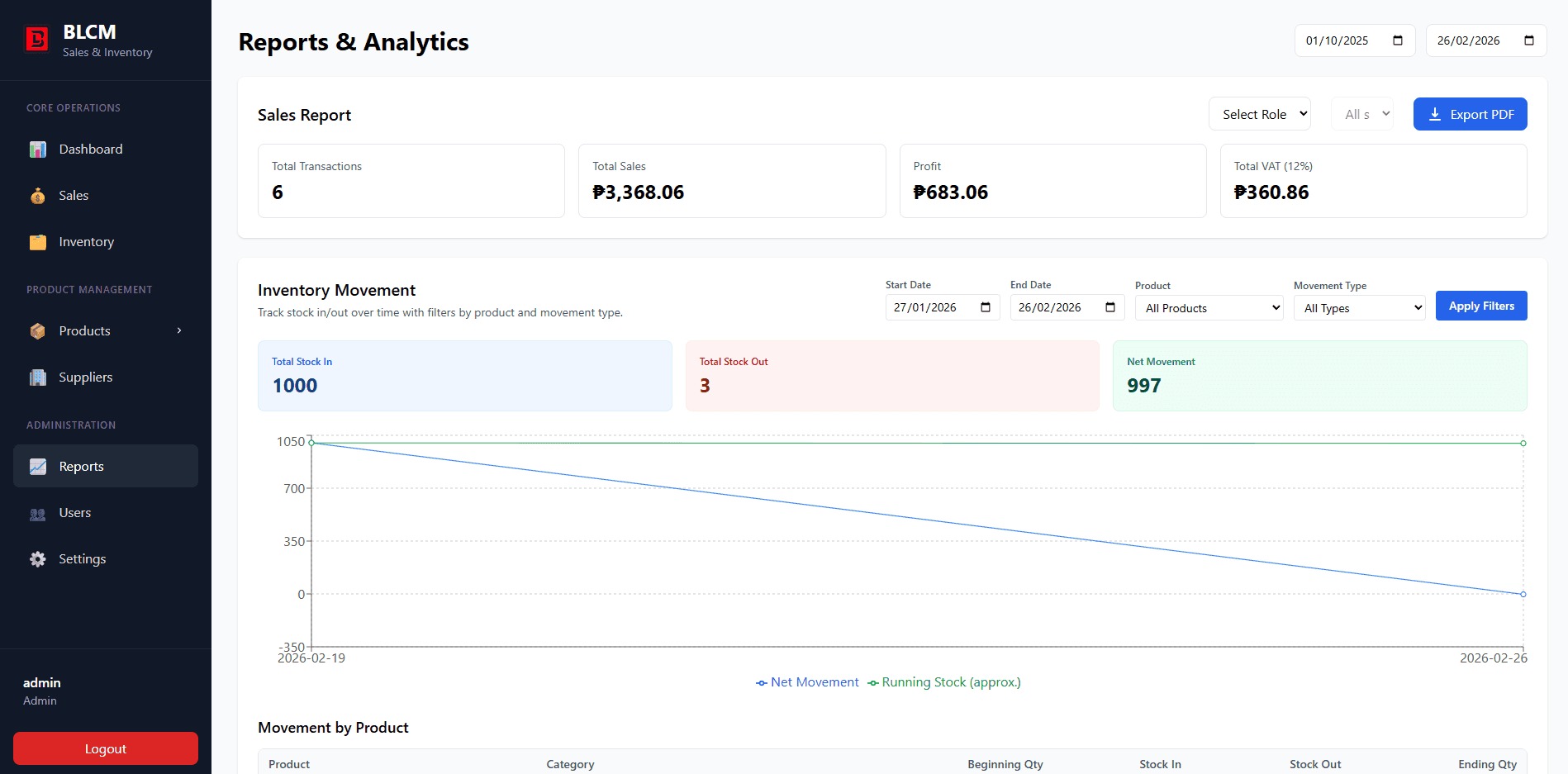This screenshot has width=1568, height=774.
Task: Open the Movement Type All Types dropdown
Action: [x=1359, y=308]
